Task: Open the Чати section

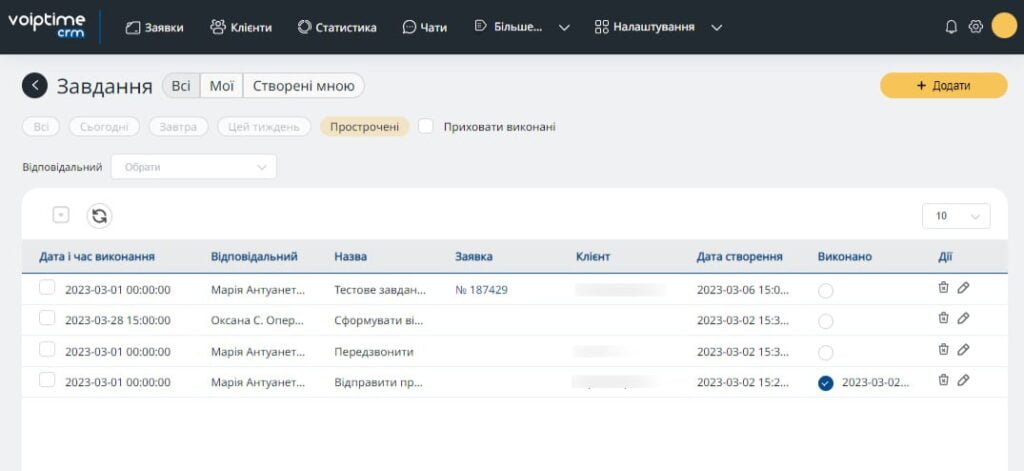Action: point(425,27)
